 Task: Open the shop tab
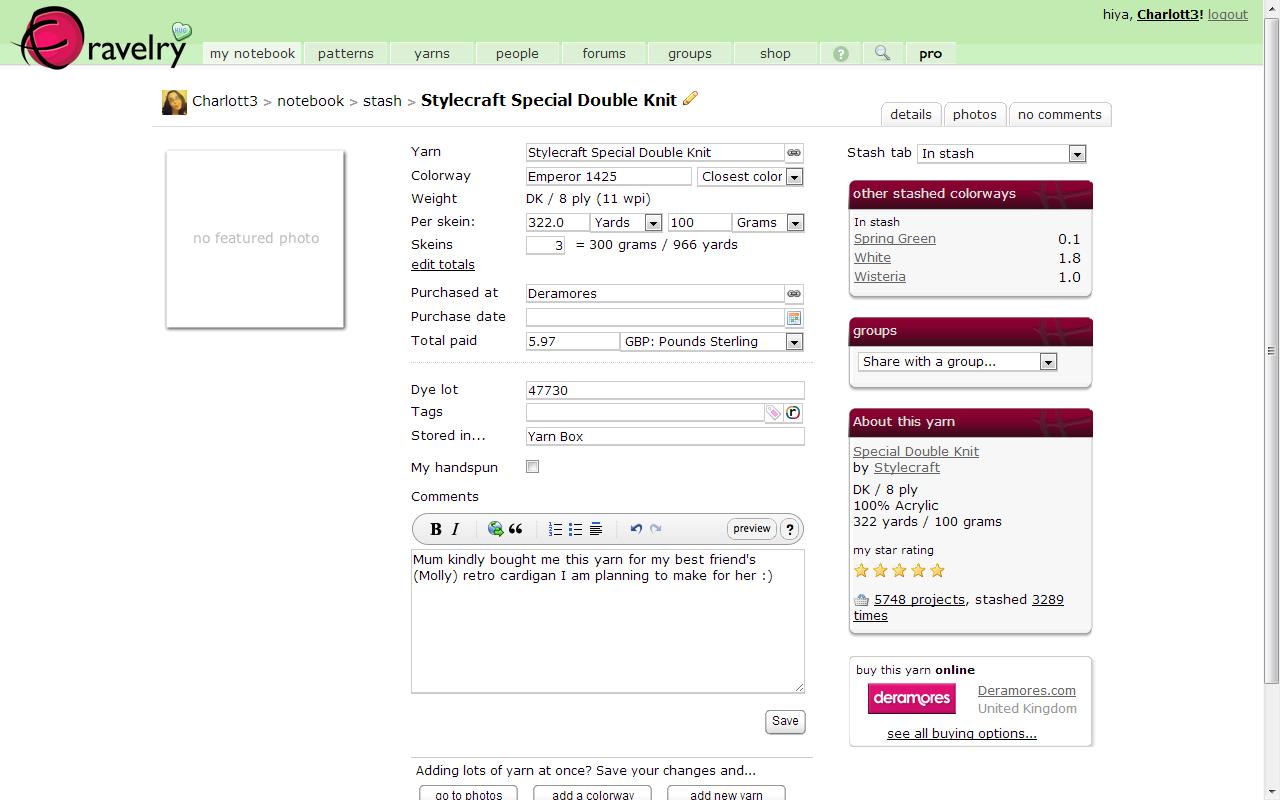[775, 54]
